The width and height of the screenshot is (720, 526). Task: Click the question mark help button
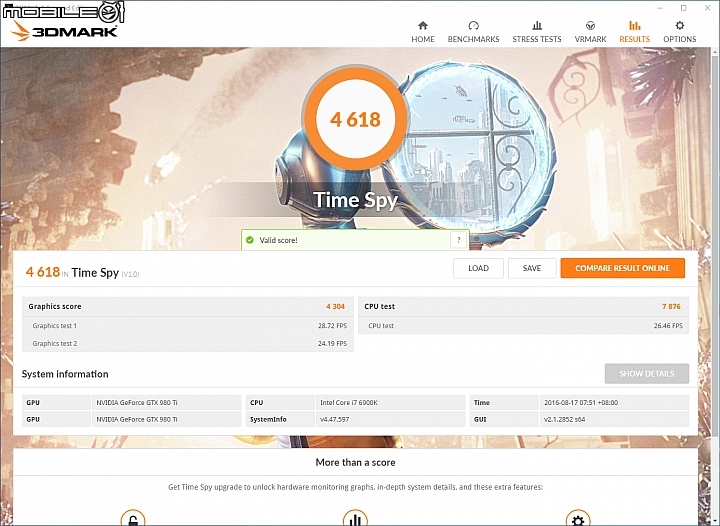(458, 240)
